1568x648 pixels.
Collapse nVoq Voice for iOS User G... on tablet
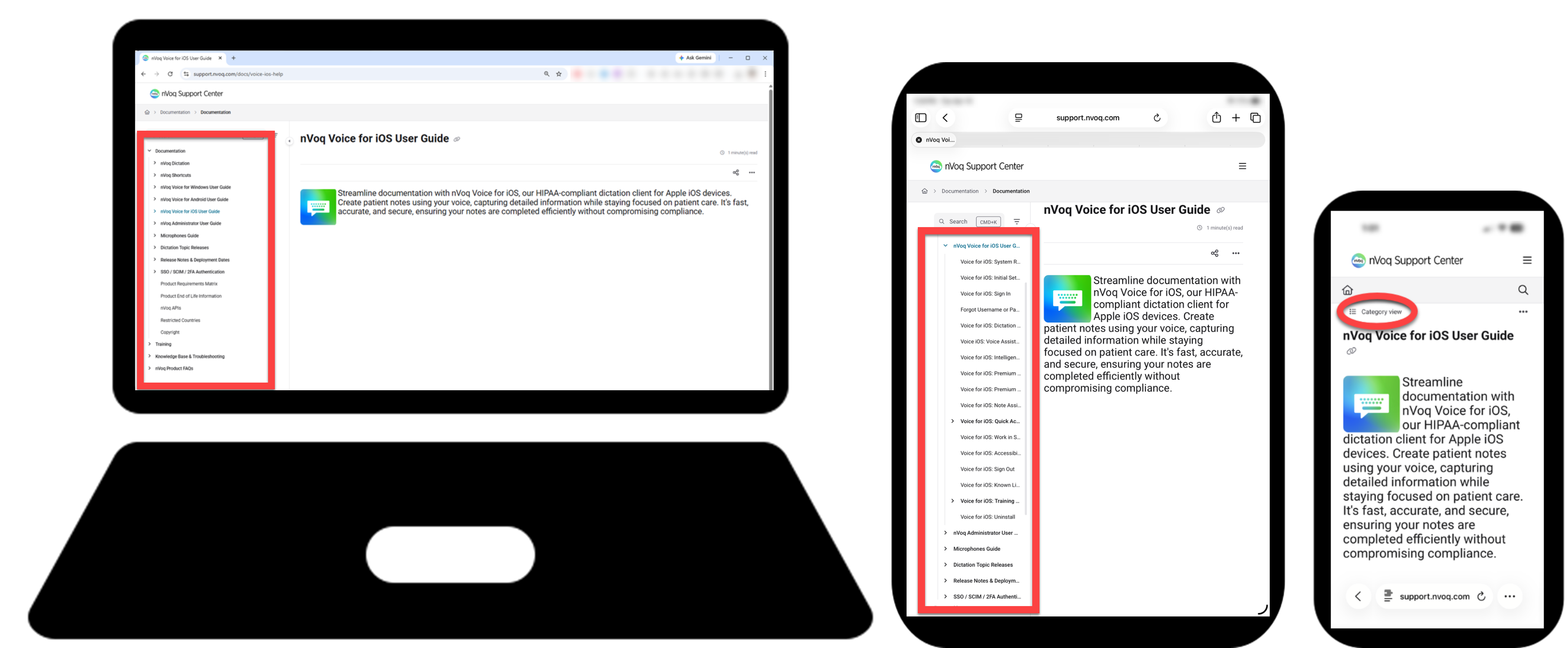[x=945, y=246]
